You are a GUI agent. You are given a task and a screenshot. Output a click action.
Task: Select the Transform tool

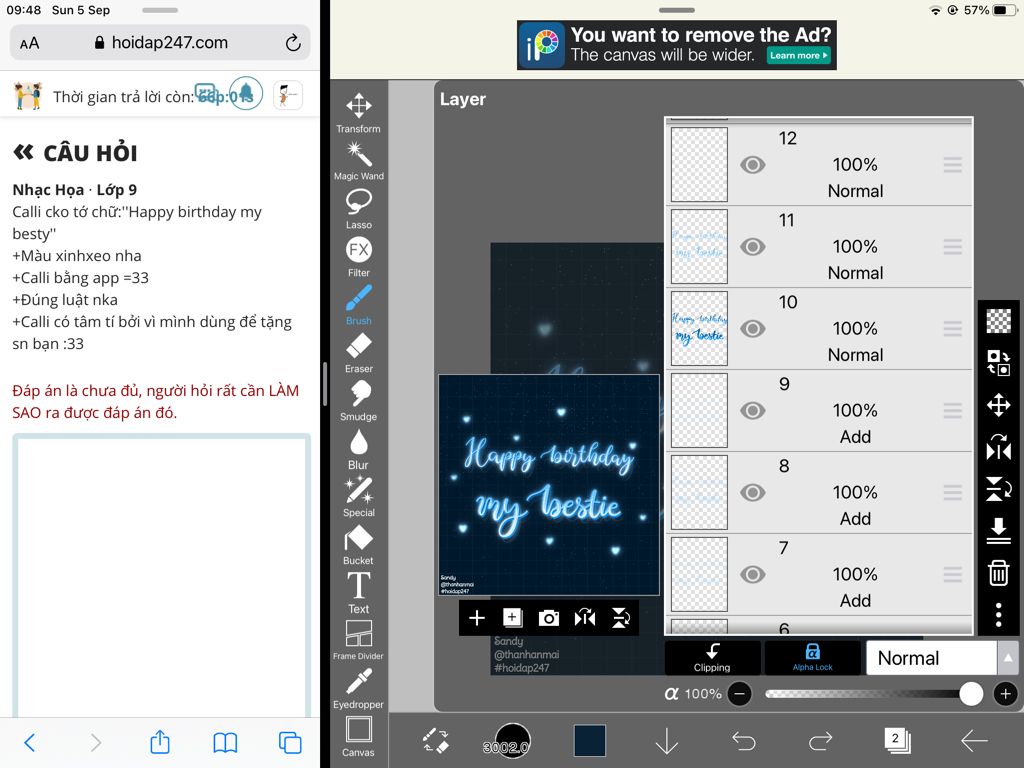coord(359,112)
